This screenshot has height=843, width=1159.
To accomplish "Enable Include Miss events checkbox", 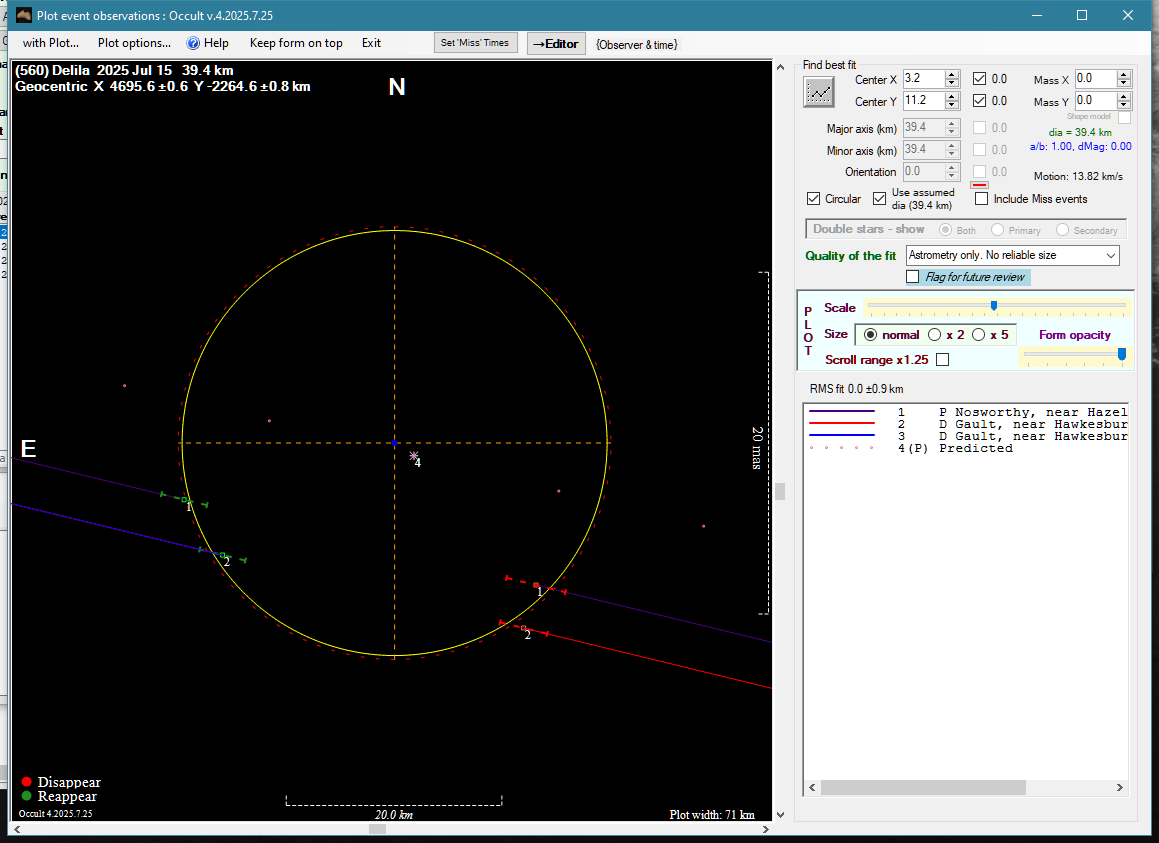I will (x=982, y=199).
